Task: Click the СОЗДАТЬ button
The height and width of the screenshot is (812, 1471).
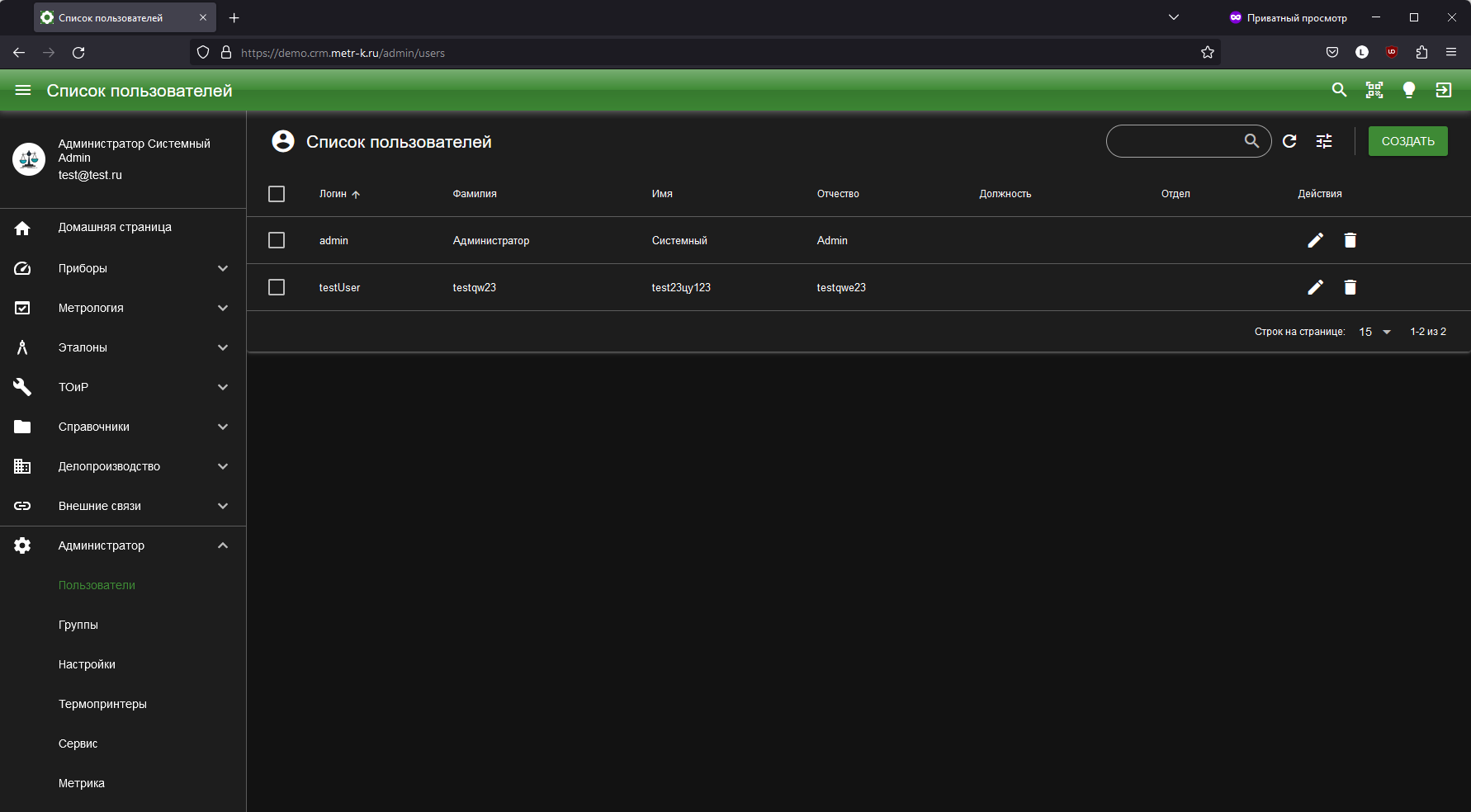Action: tap(1407, 141)
